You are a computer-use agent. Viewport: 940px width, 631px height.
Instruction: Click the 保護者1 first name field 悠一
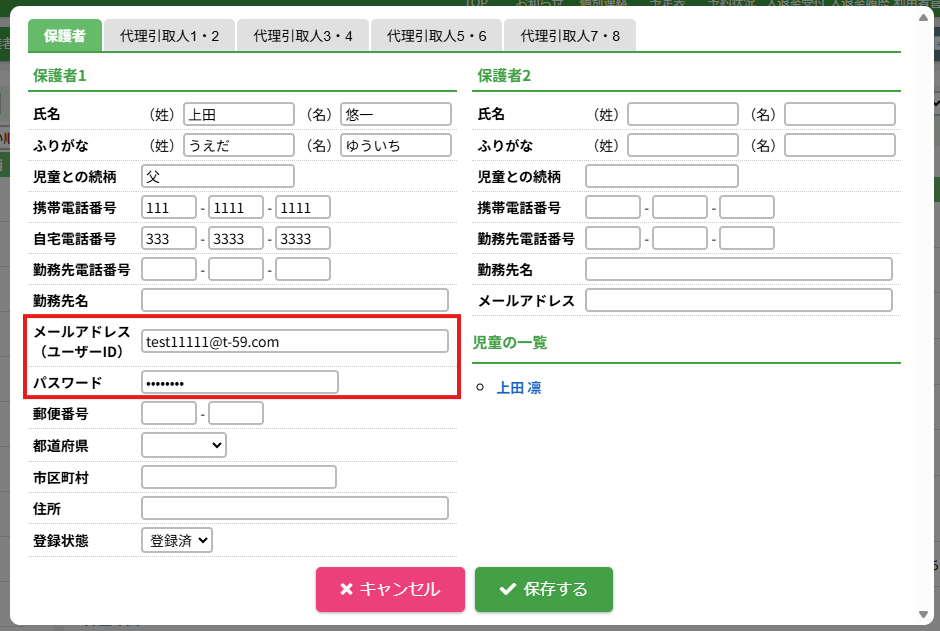(395, 114)
